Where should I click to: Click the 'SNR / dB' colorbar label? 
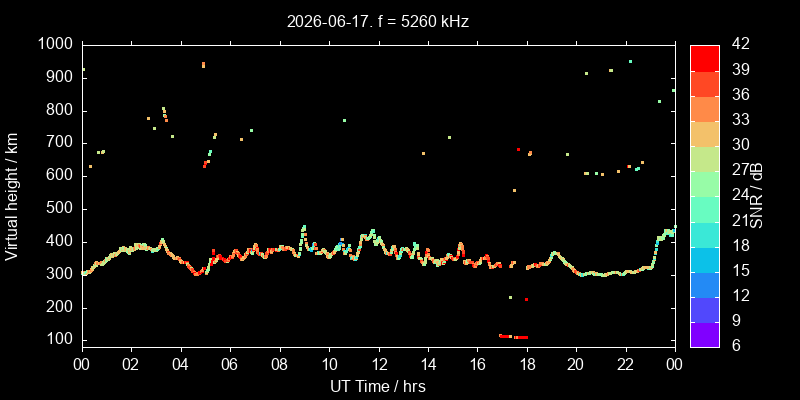click(757, 197)
